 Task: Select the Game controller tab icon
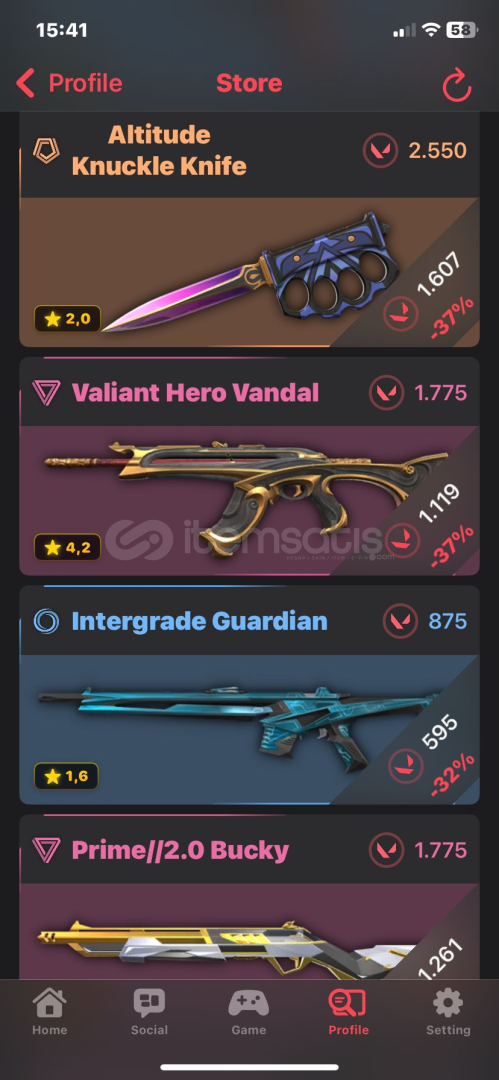pyautogui.click(x=248, y=1004)
